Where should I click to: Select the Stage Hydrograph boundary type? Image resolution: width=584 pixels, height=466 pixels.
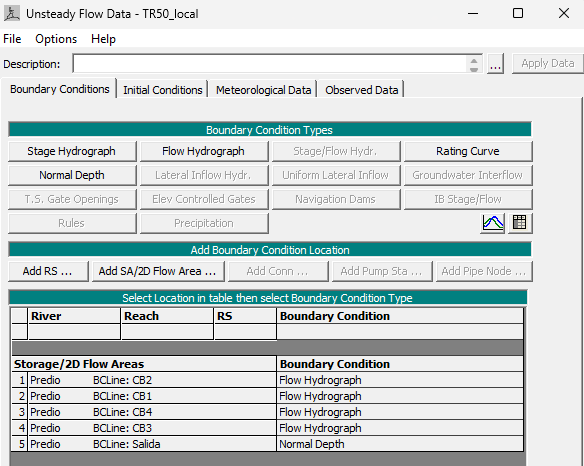coord(72,151)
